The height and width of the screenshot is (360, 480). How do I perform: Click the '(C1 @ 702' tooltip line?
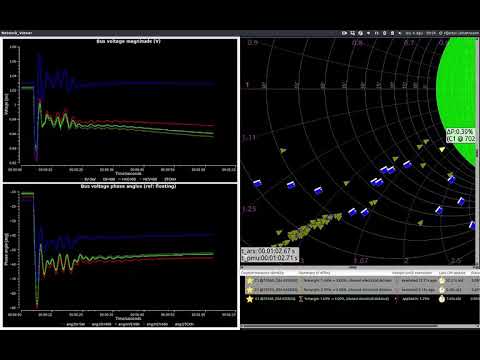click(x=461, y=139)
